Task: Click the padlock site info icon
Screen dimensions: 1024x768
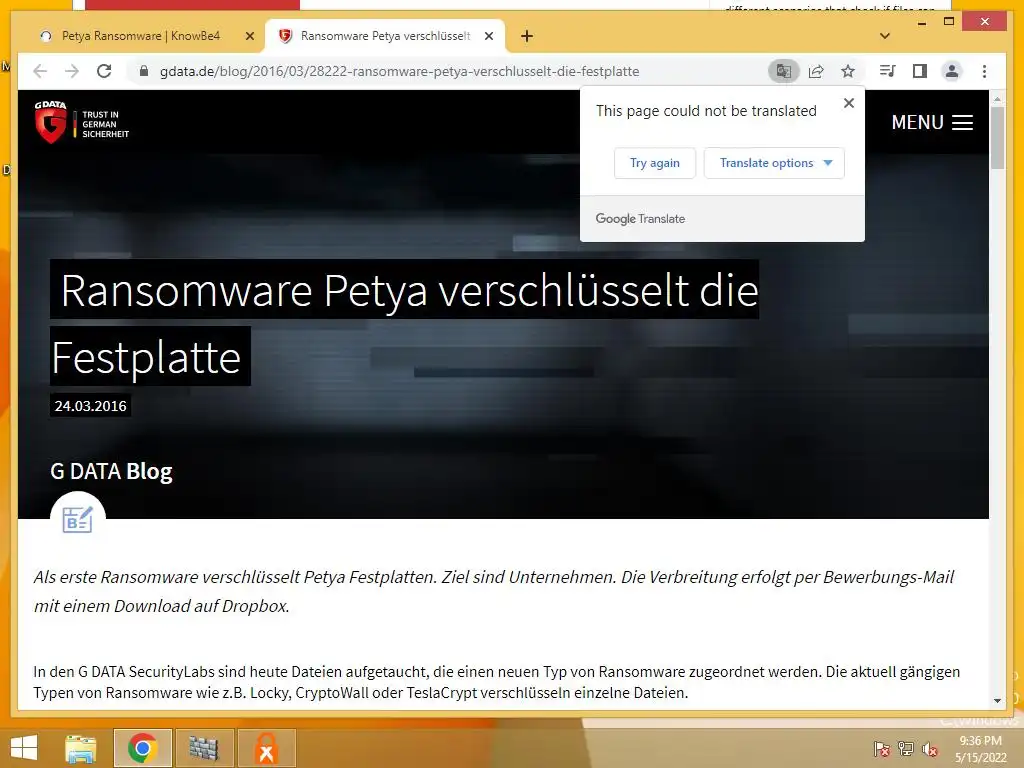Action: coord(144,71)
